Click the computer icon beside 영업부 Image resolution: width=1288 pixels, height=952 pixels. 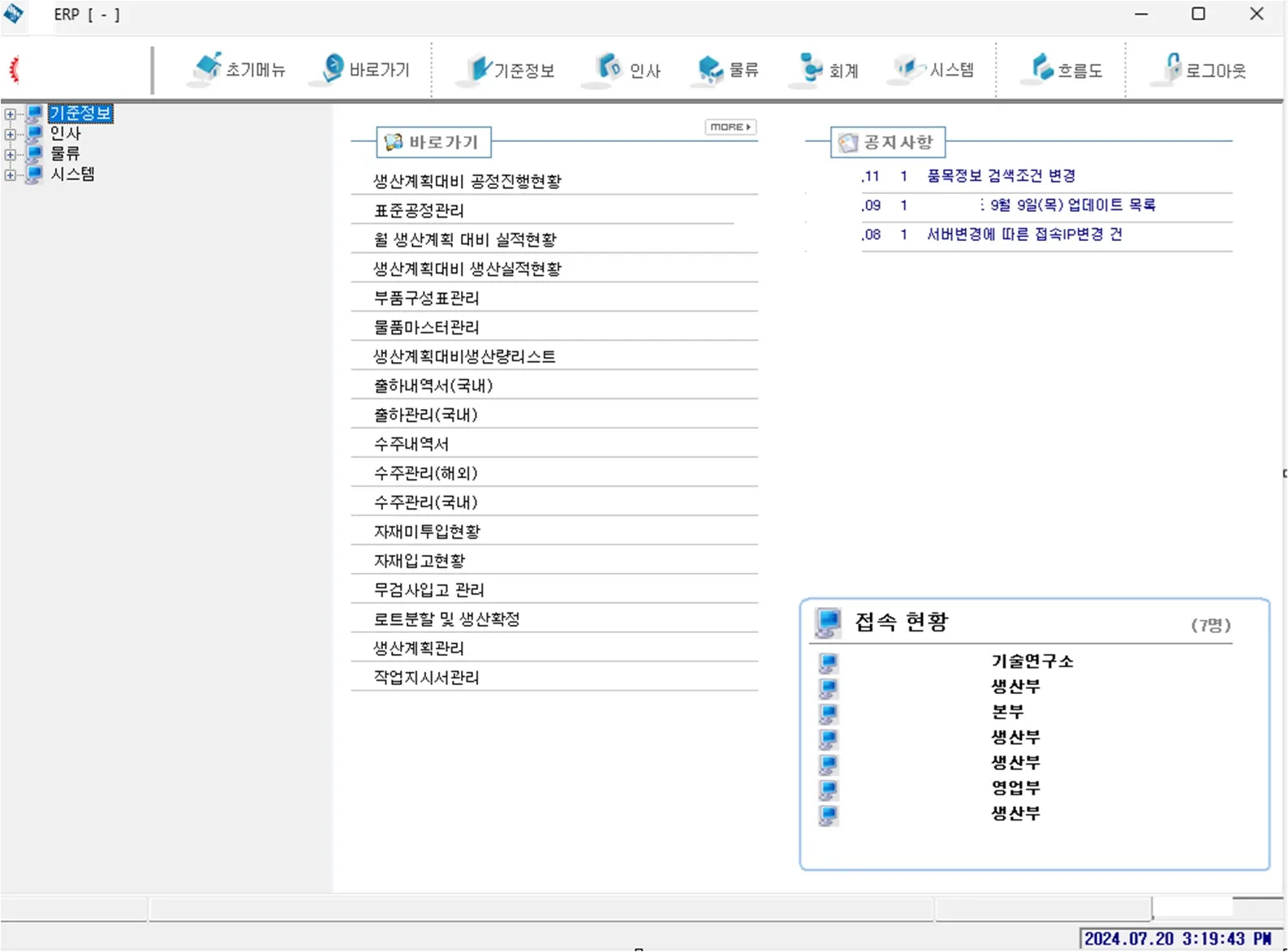[828, 789]
